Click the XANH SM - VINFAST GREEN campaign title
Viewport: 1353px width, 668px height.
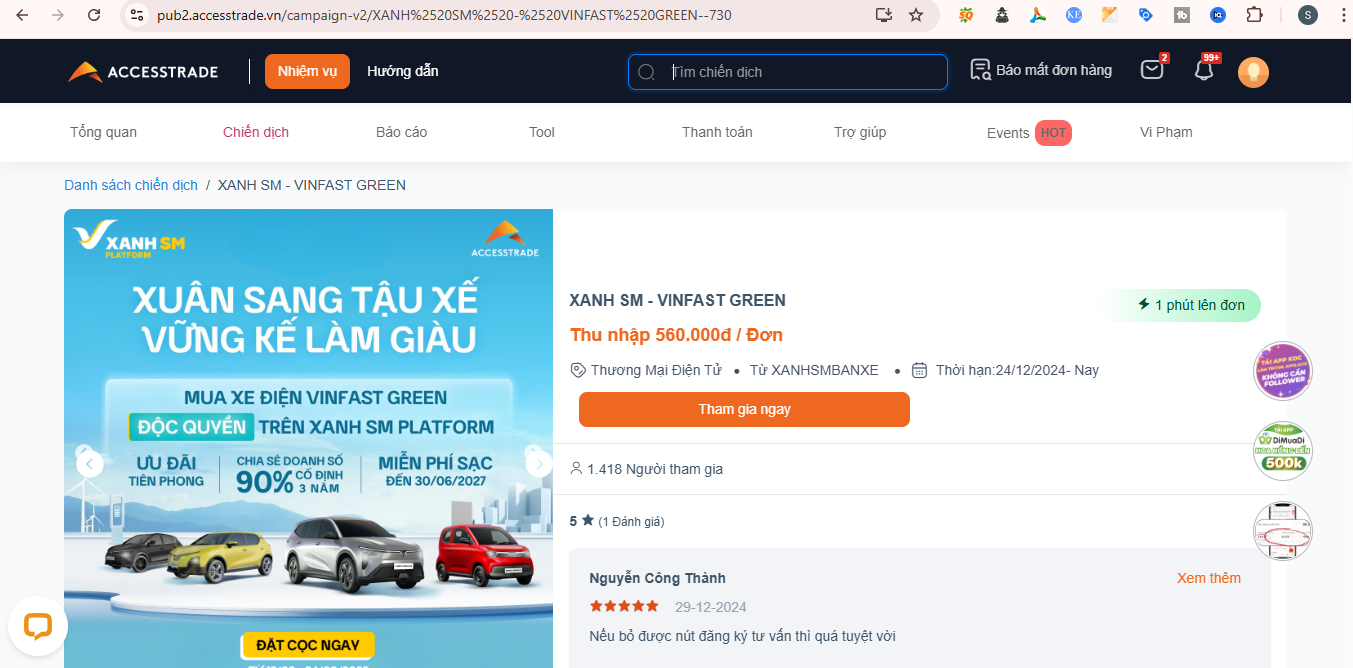point(678,300)
